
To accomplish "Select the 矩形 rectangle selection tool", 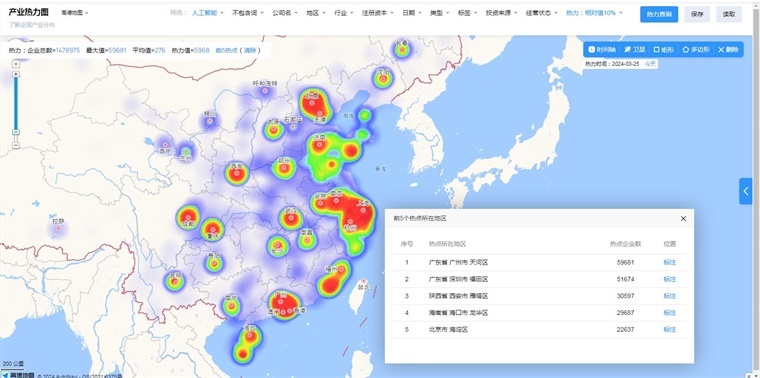I will click(x=664, y=49).
